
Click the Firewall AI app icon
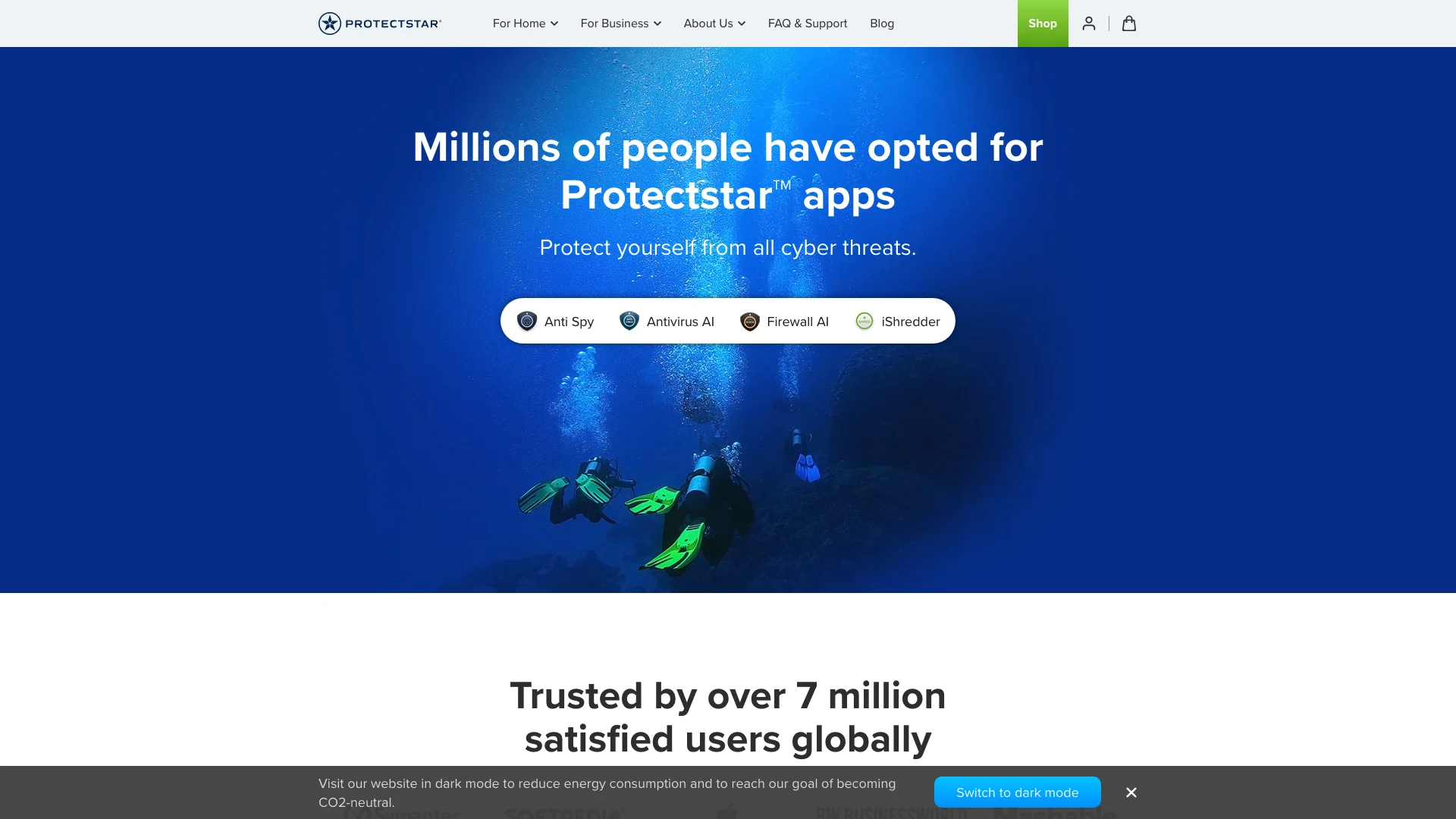(750, 321)
